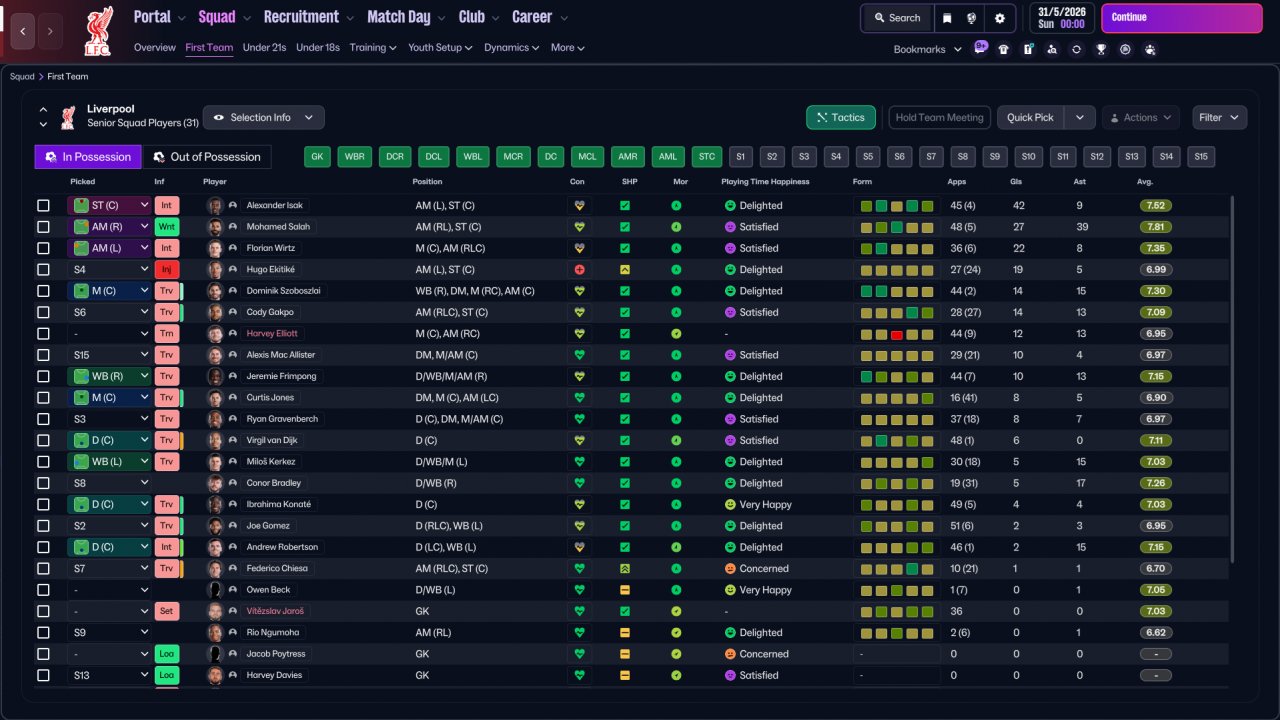Click Owen Beck's yellow sharpness icon
Viewport: 1280px width, 720px height.
pos(625,590)
